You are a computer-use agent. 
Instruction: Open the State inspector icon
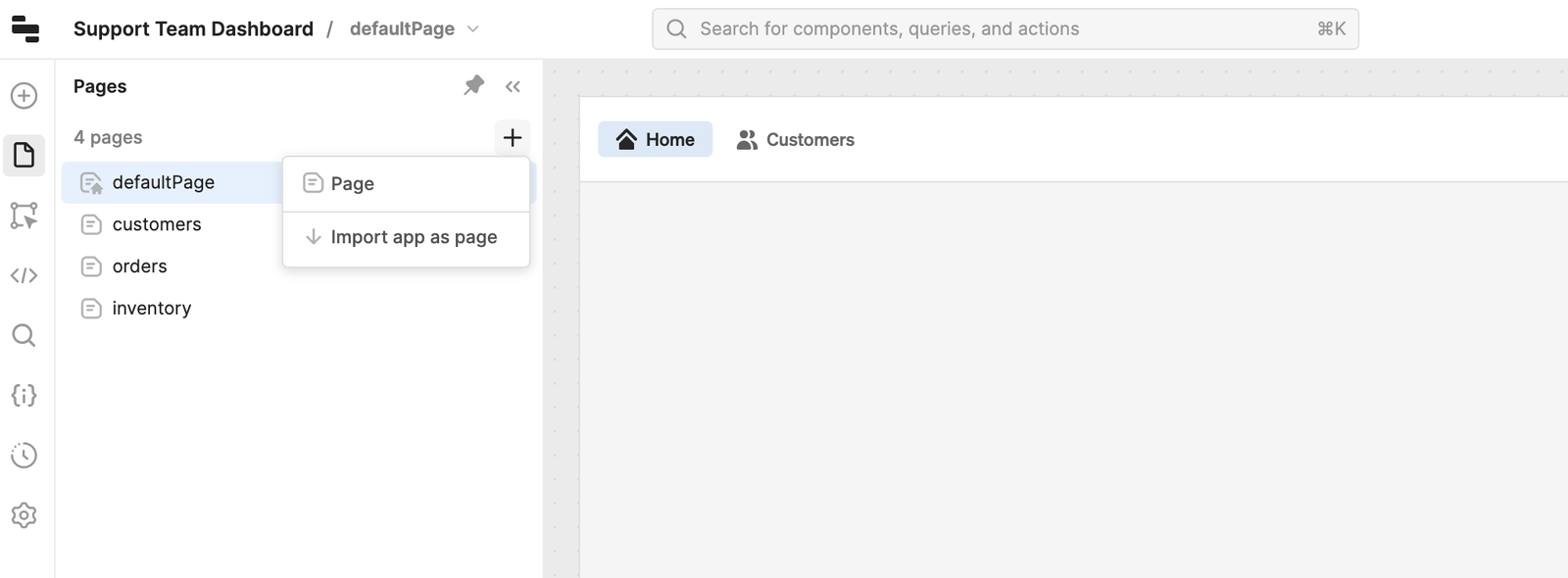24,396
